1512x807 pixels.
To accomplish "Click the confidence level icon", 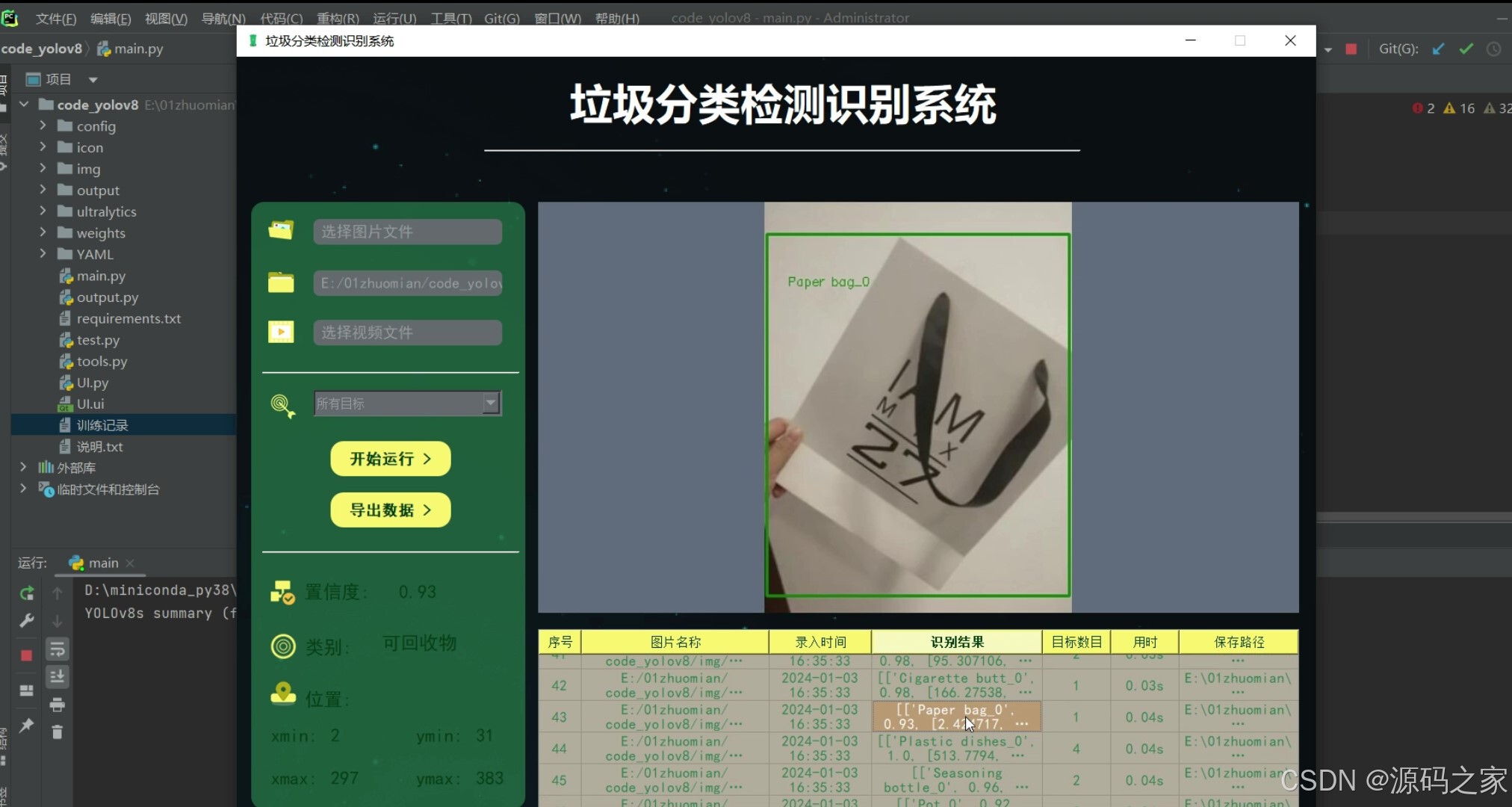I will pyautogui.click(x=282, y=592).
